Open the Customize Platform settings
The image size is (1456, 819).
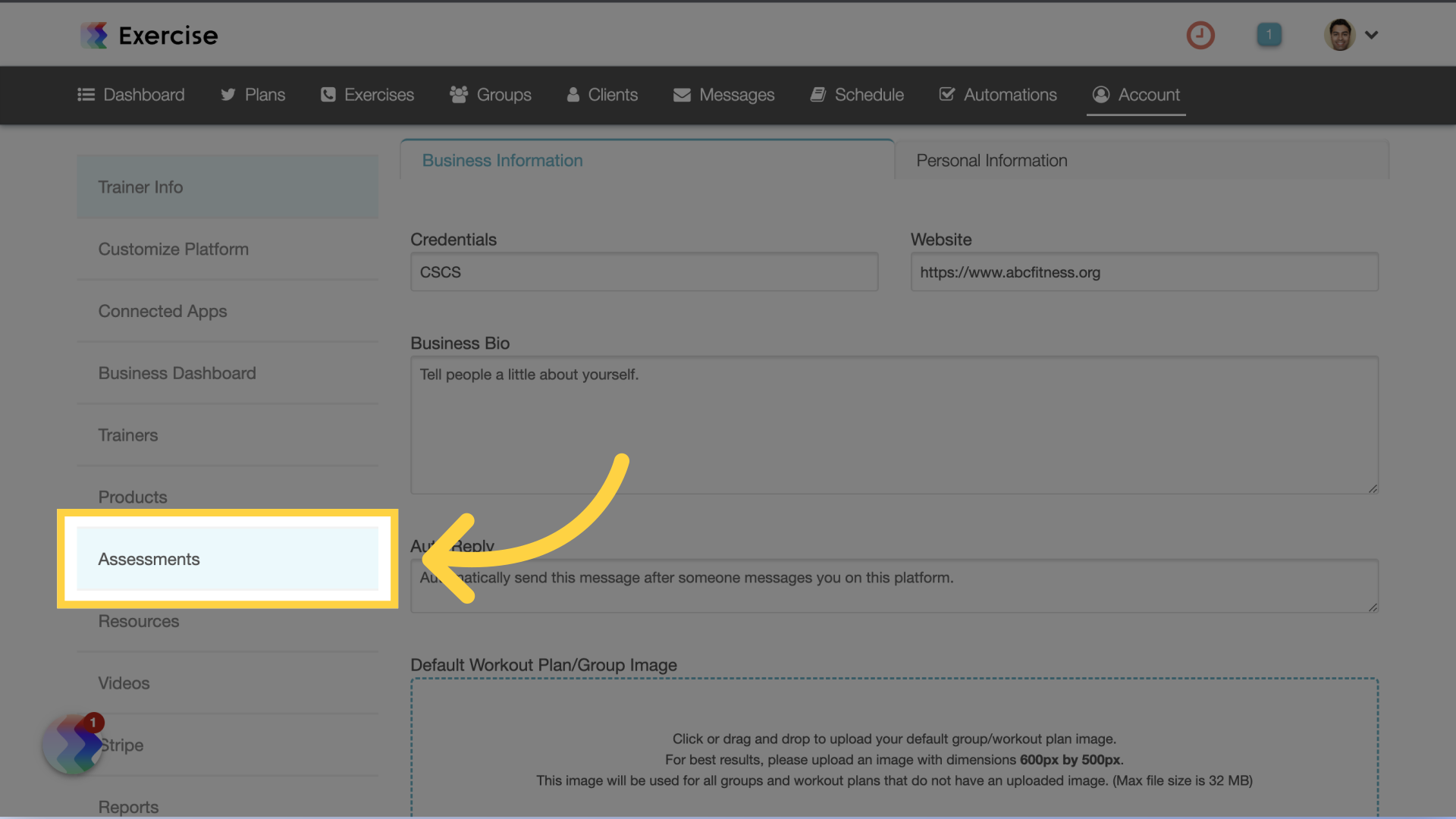[x=173, y=249]
